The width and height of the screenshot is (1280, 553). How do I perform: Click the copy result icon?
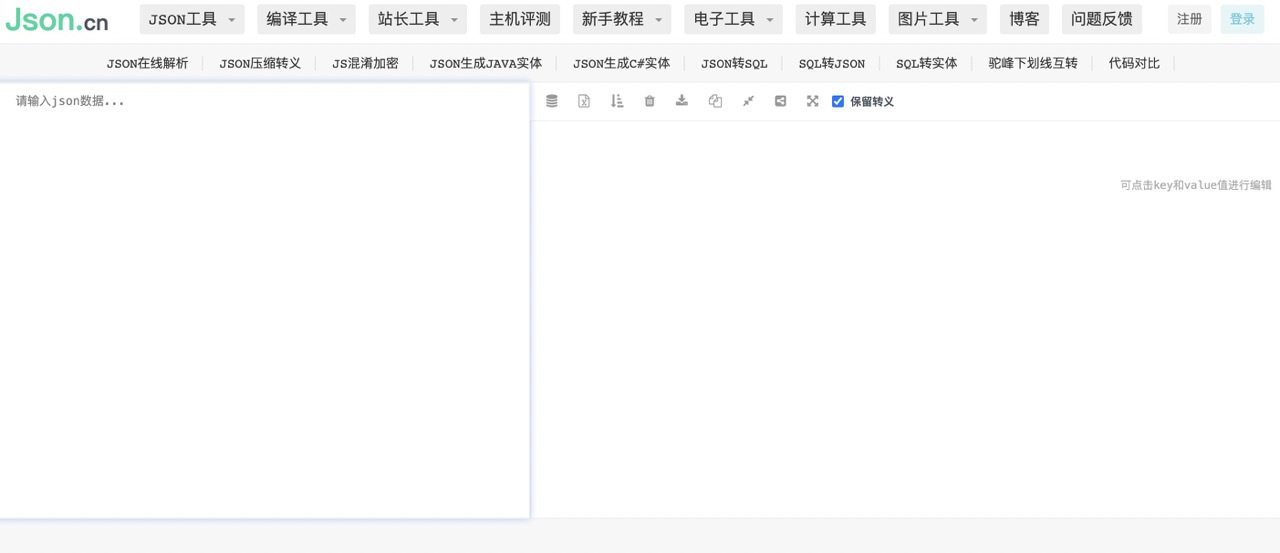pyautogui.click(x=715, y=101)
